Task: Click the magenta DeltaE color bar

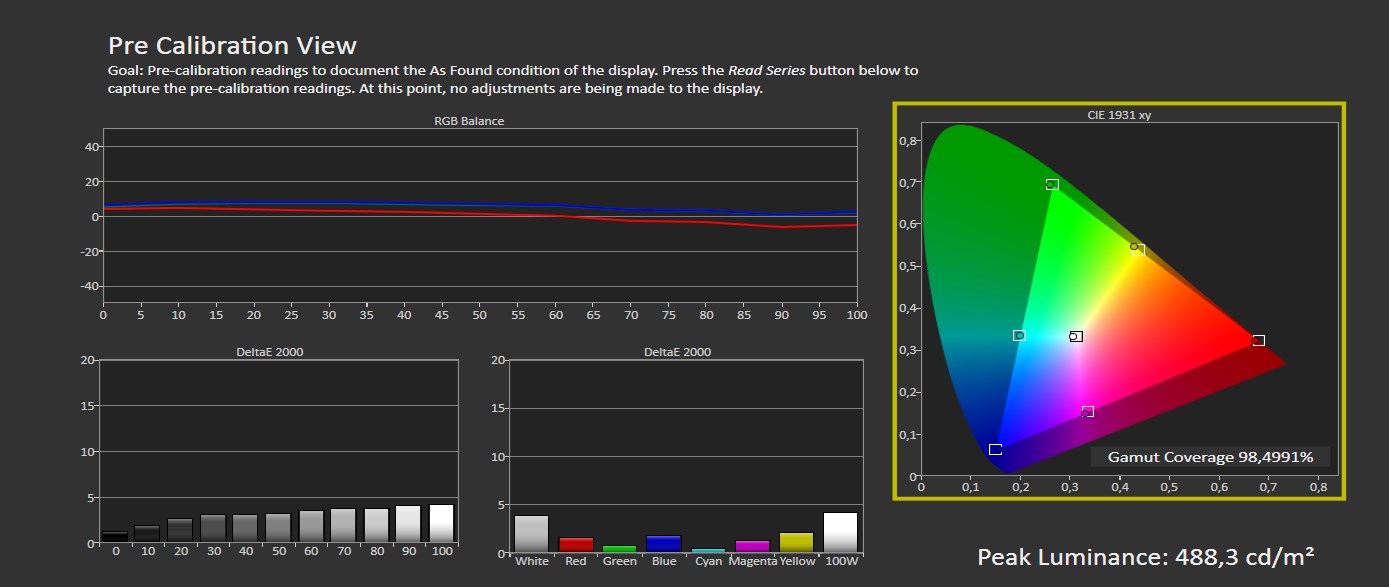Action: (751, 547)
